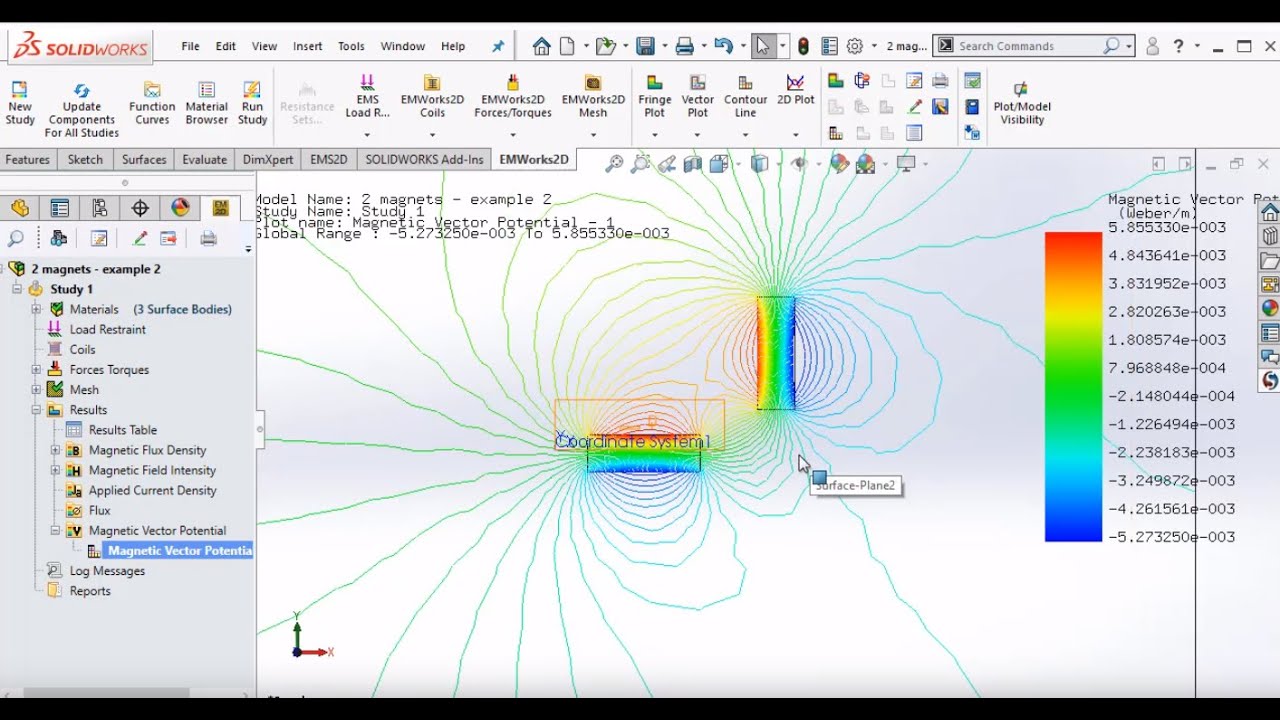The image size is (1280, 720).
Task: Click the horizontal scrollbar under the tree panel
Action: pyautogui.click(x=106, y=692)
